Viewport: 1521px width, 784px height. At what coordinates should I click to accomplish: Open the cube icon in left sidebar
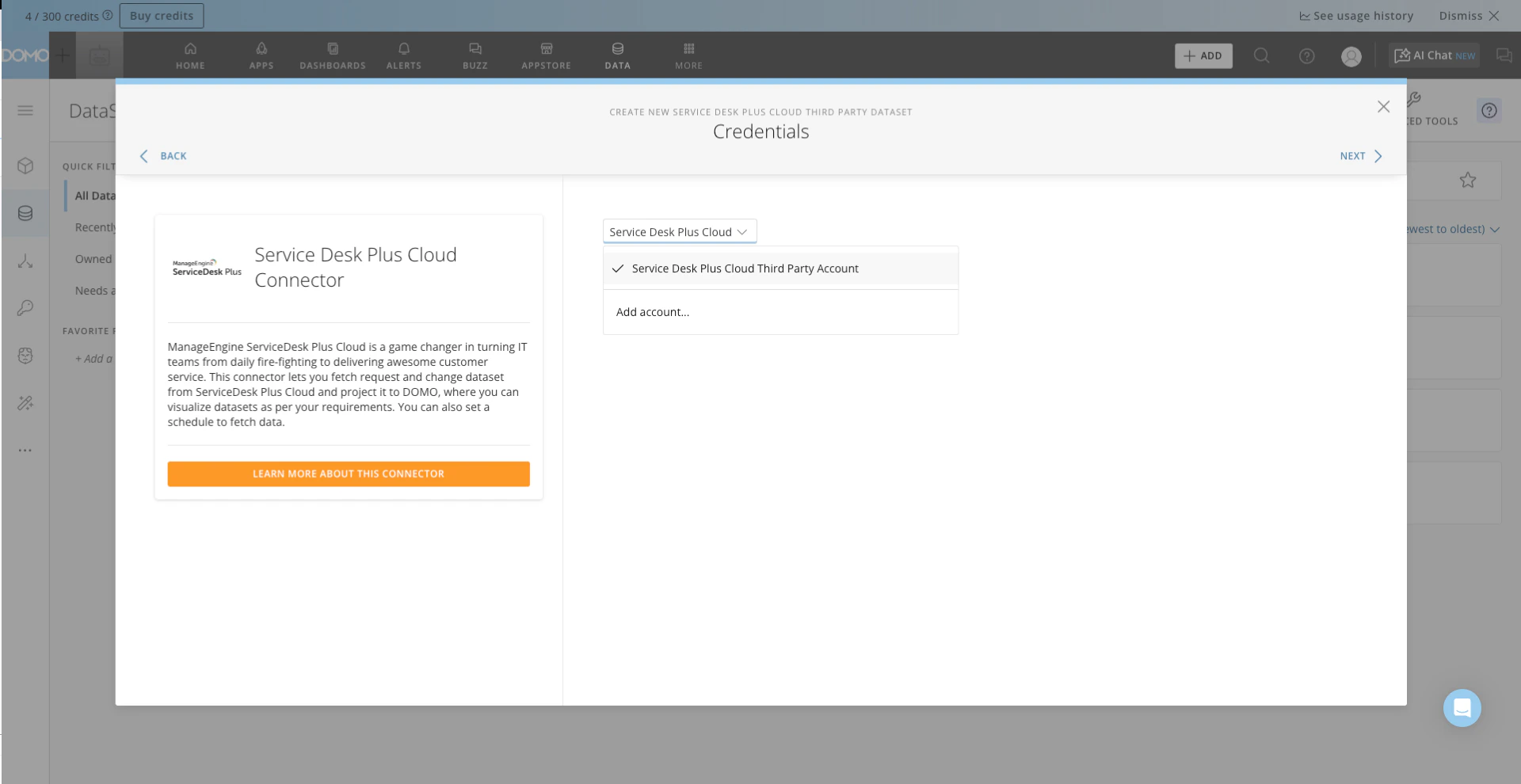click(25, 166)
